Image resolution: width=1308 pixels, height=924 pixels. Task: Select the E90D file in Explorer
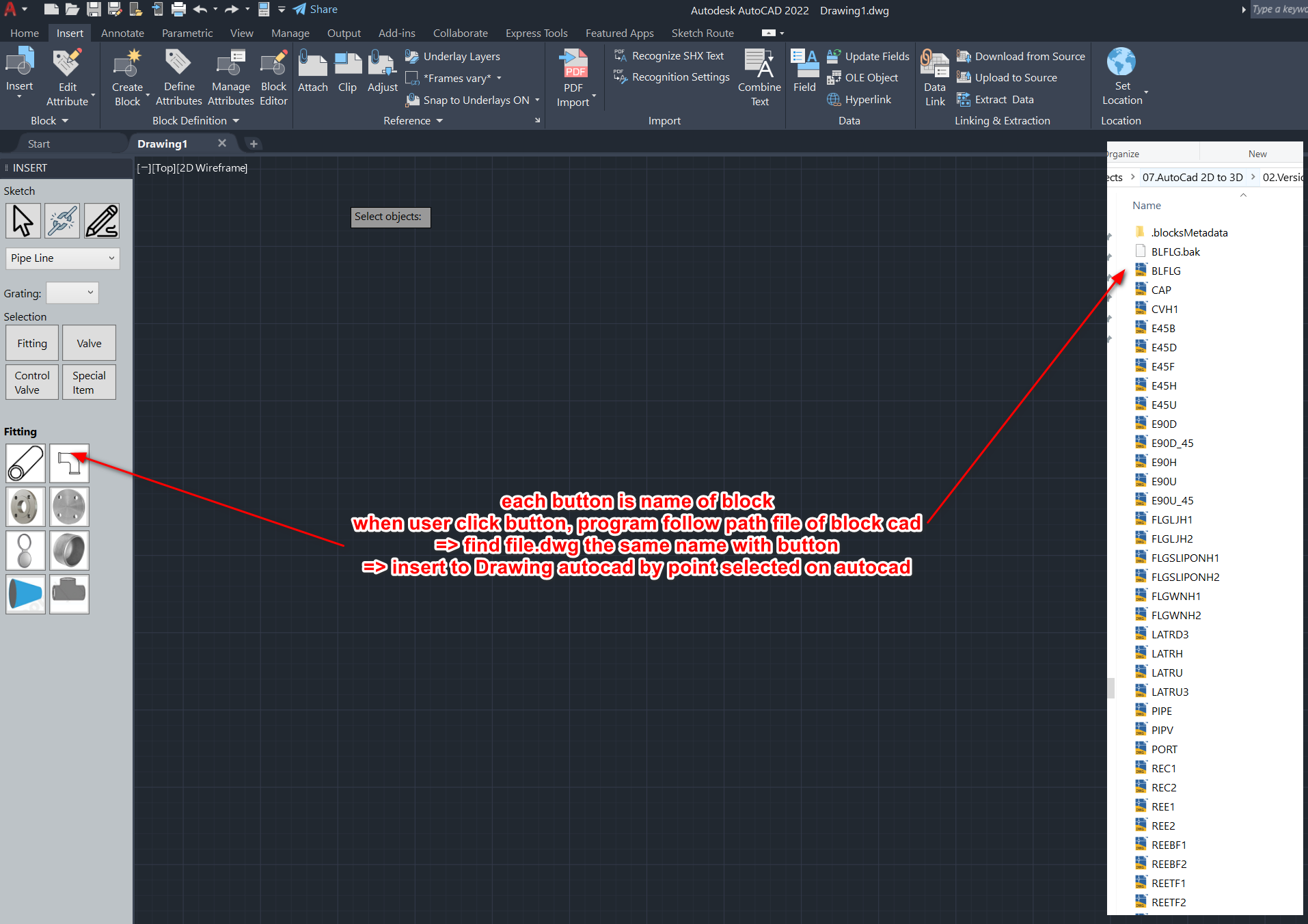(x=1163, y=424)
